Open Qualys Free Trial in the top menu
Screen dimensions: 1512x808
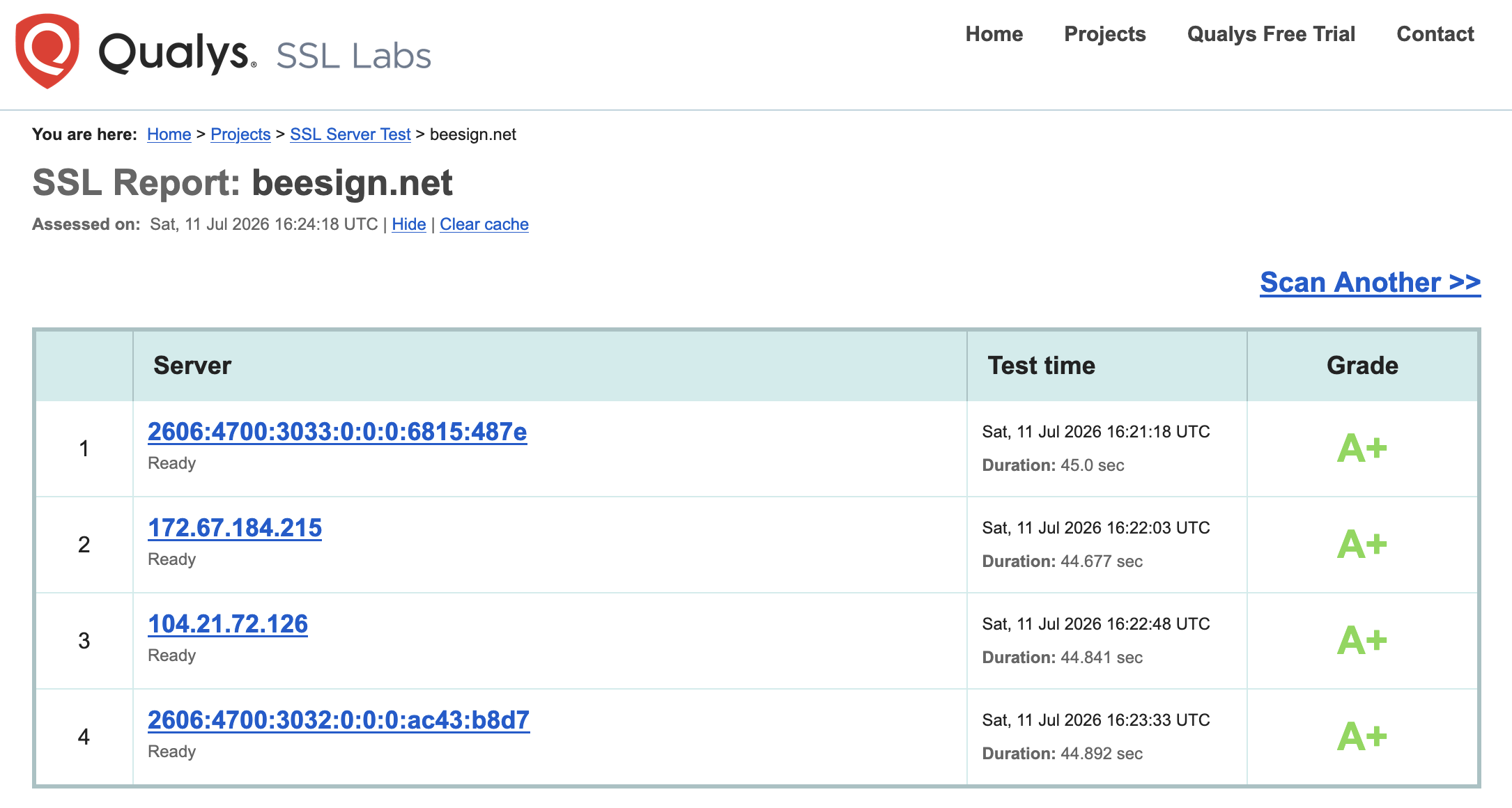pyautogui.click(x=1271, y=34)
